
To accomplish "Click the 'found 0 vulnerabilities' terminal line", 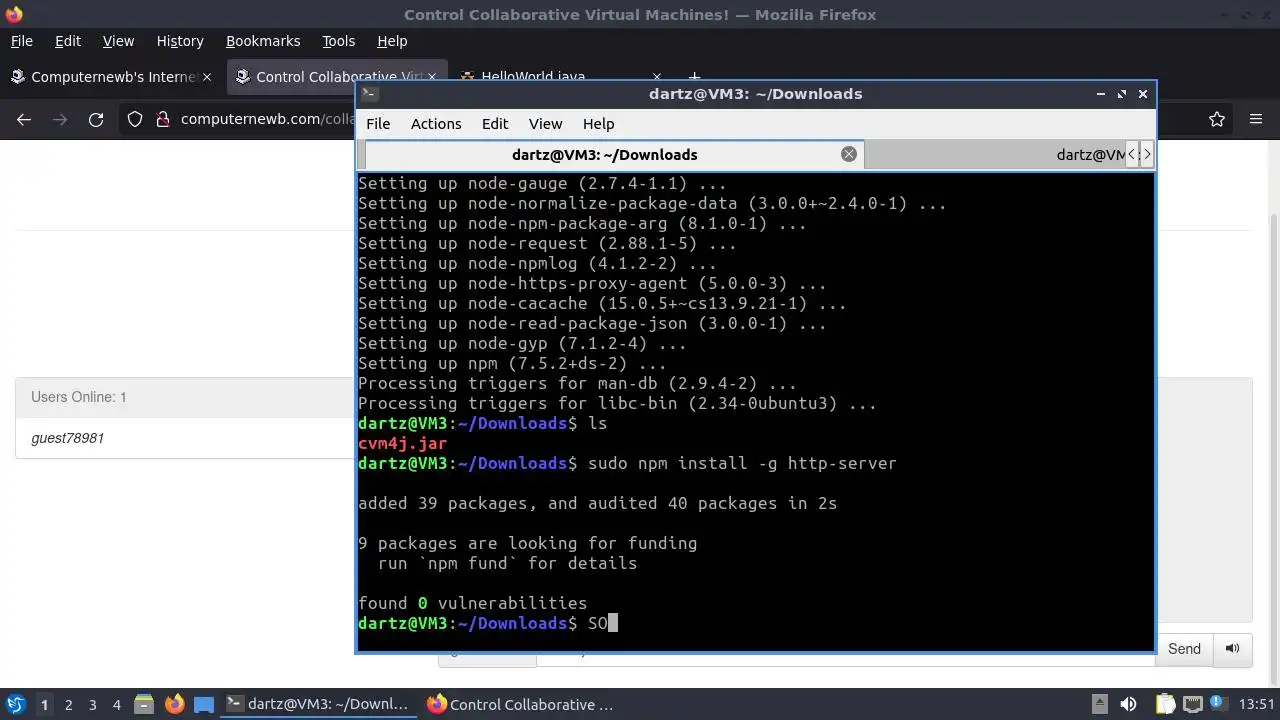I will click(472, 603).
